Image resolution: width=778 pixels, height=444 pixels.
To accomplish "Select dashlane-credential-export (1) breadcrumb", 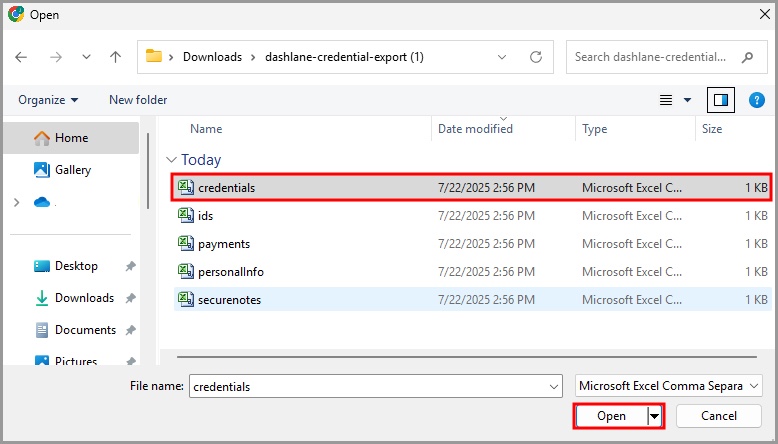I will click(344, 57).
